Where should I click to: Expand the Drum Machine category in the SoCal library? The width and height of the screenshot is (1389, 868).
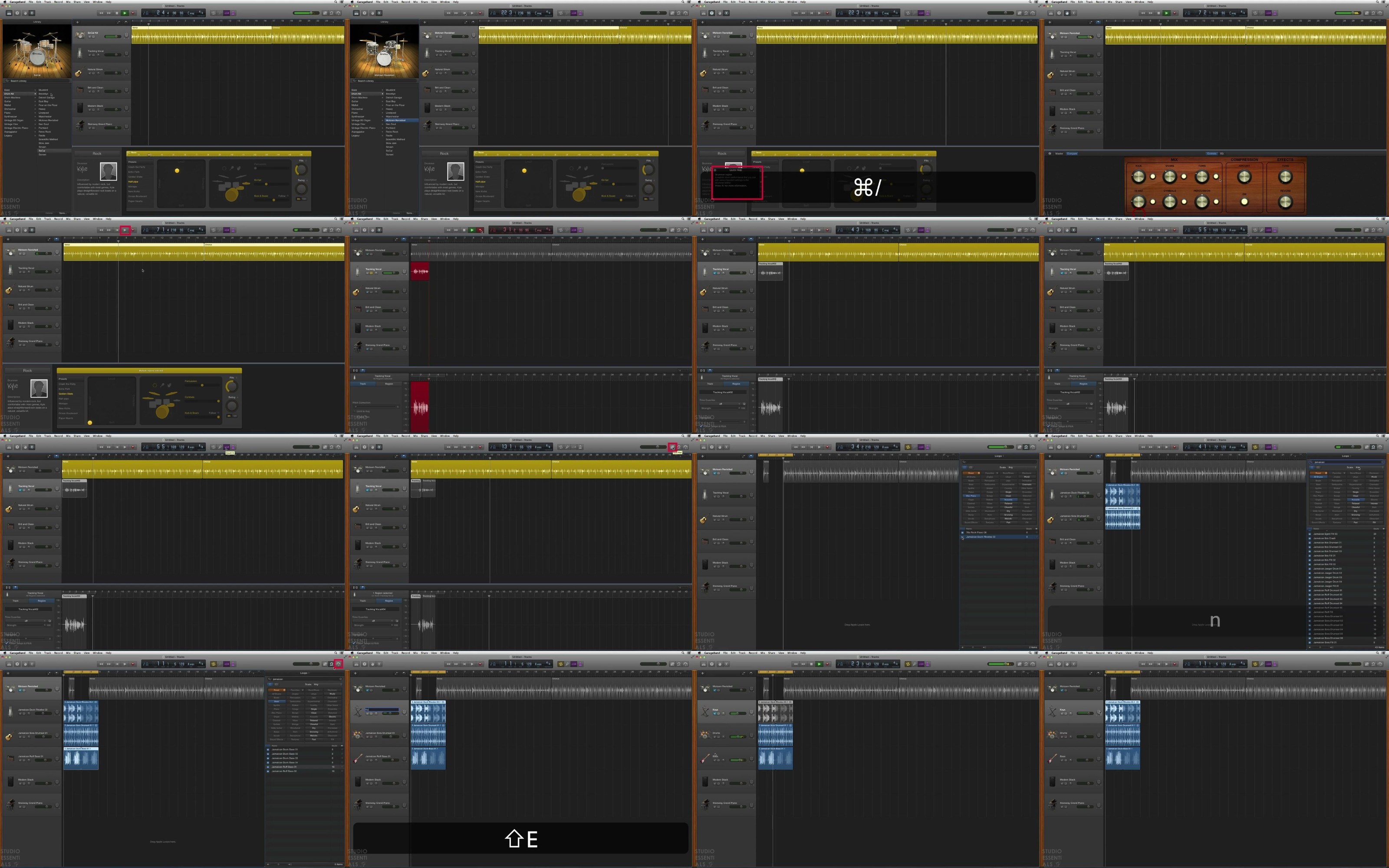[x=12, y=98]
